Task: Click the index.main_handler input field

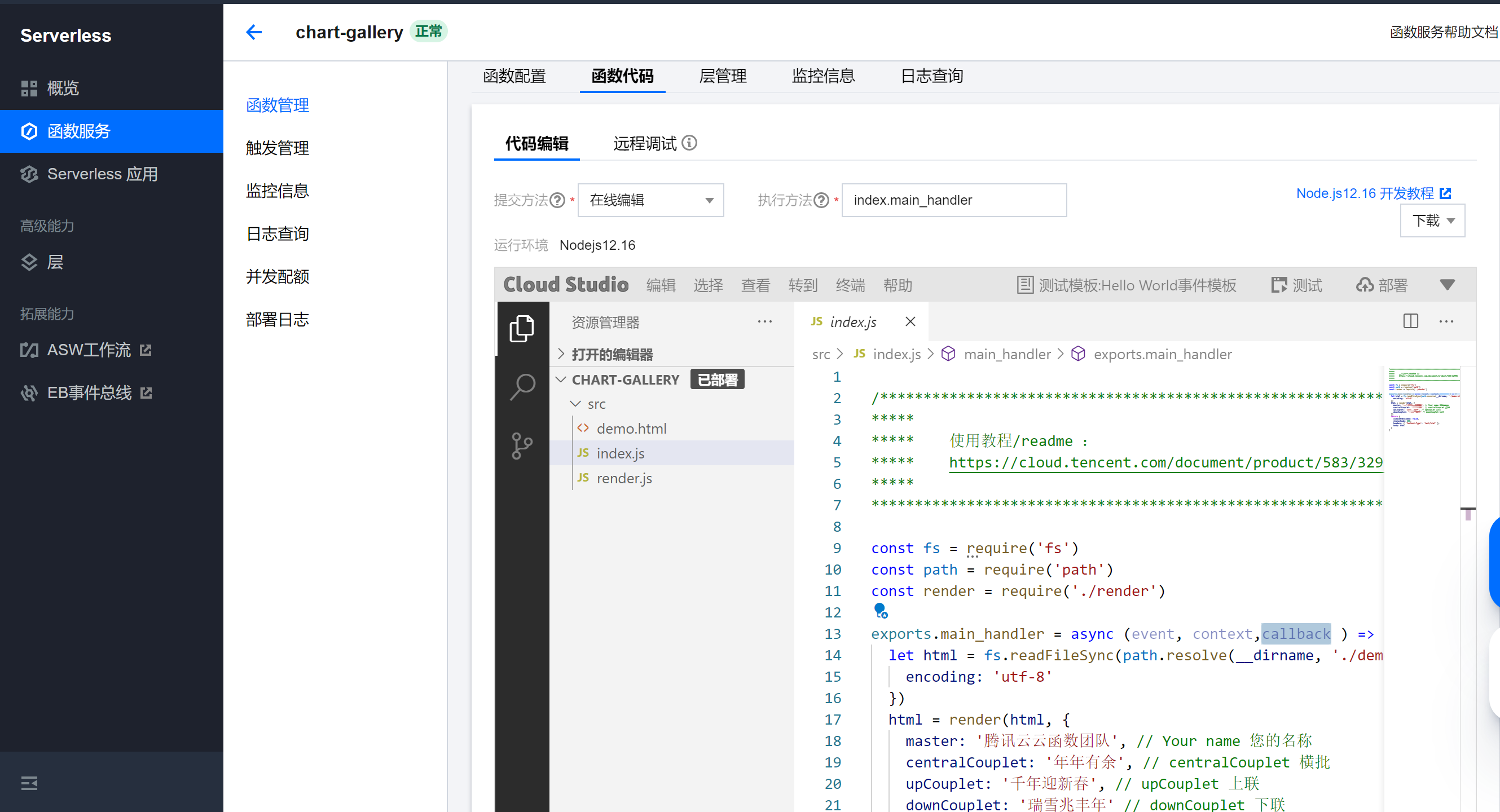Action: [954, 200]
